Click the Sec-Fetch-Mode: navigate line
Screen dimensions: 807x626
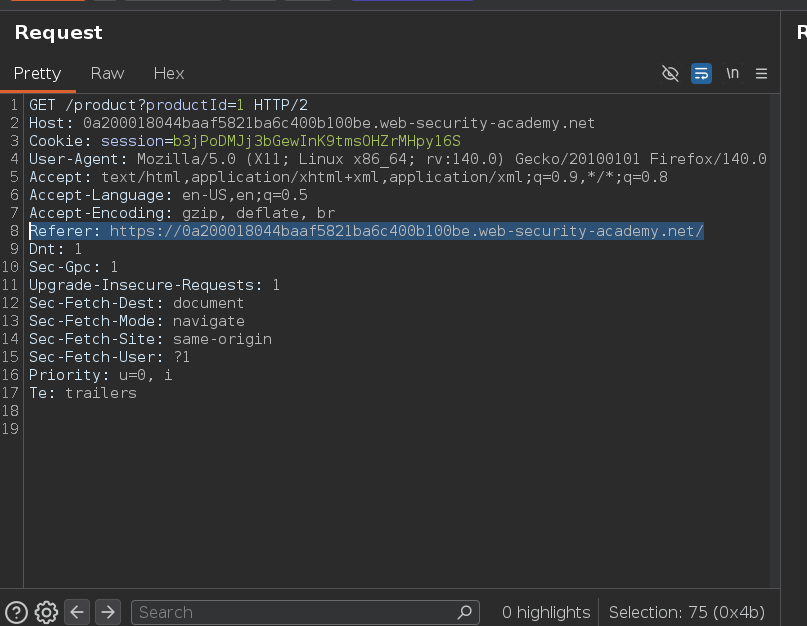[x=137, y=321]
